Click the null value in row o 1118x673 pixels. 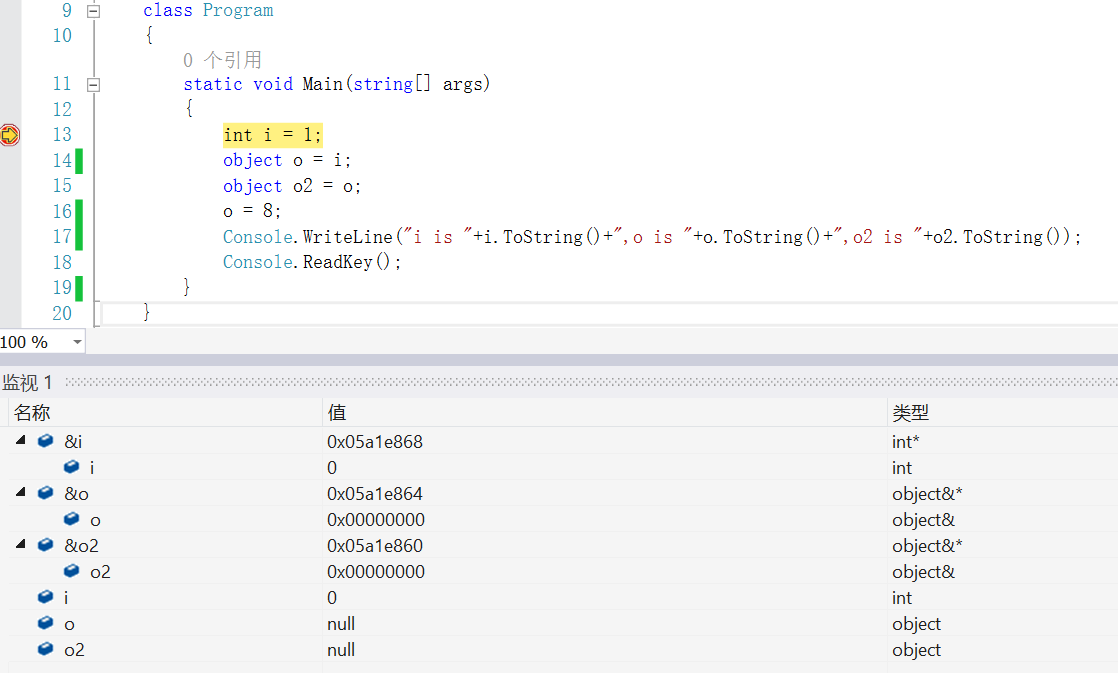click(x=341, y=624)
